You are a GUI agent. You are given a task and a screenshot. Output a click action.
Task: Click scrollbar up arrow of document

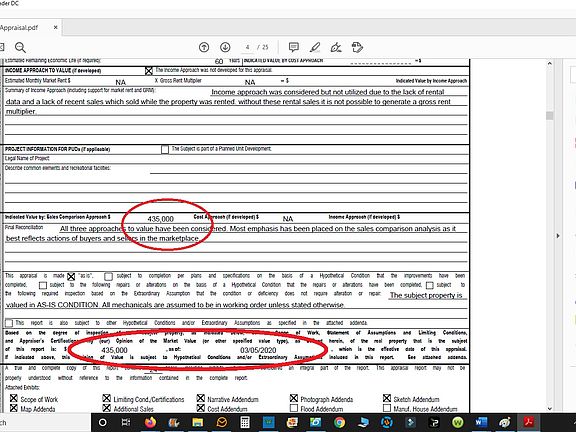tap(550, 63)
